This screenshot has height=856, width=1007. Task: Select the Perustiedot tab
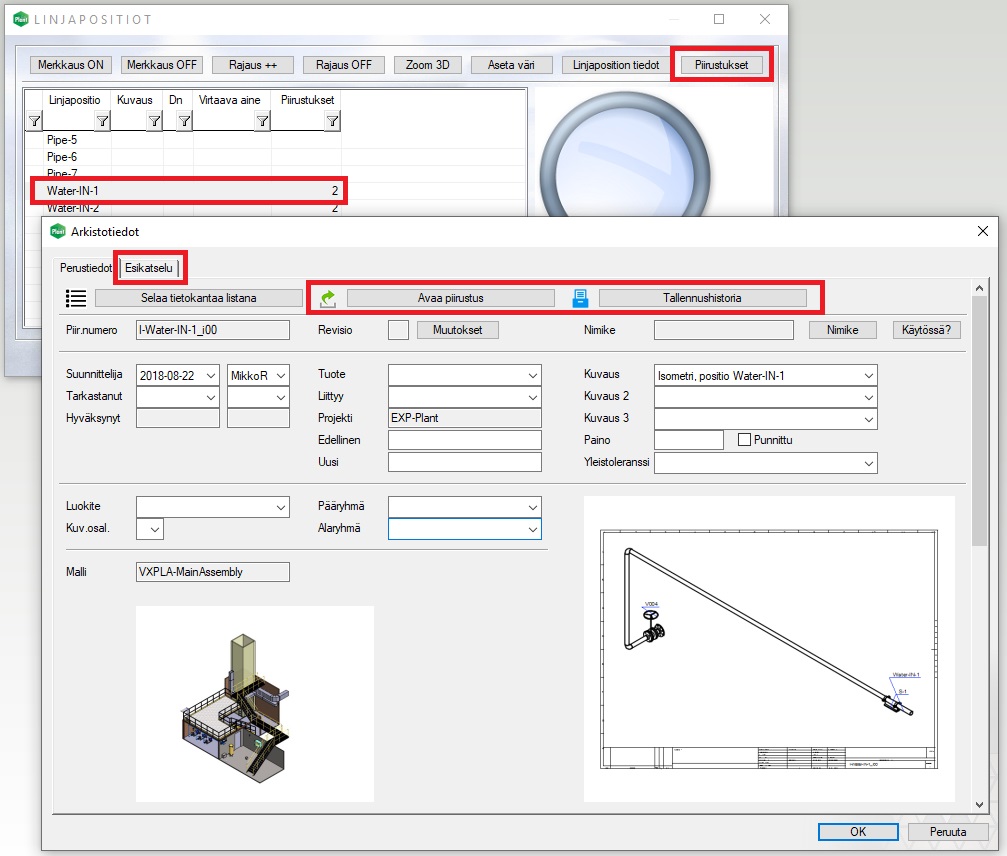click(86, 268)
